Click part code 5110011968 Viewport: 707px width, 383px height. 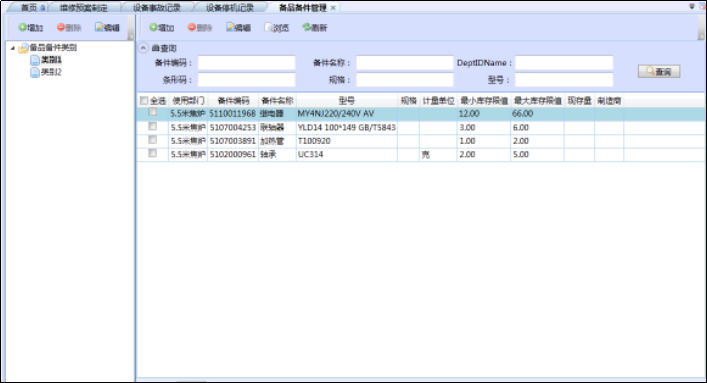[x=233, y=114]
